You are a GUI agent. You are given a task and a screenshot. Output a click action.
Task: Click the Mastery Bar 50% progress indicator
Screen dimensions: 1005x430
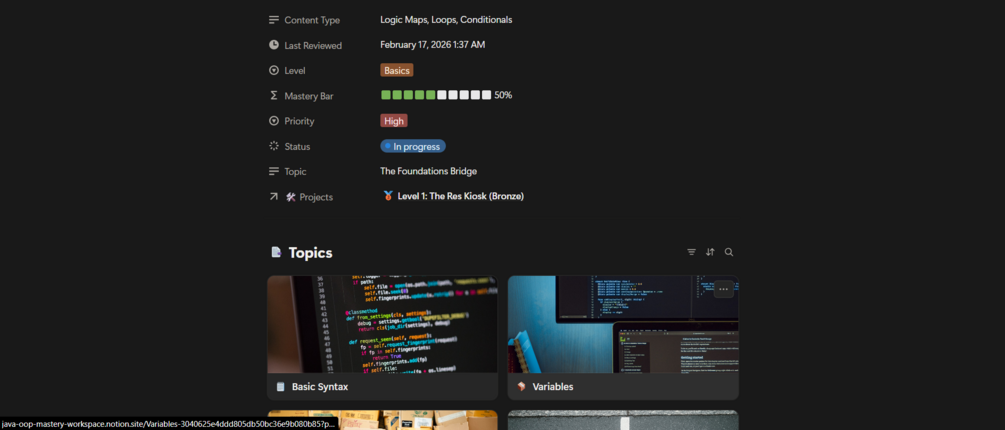[x=446, y=95]
